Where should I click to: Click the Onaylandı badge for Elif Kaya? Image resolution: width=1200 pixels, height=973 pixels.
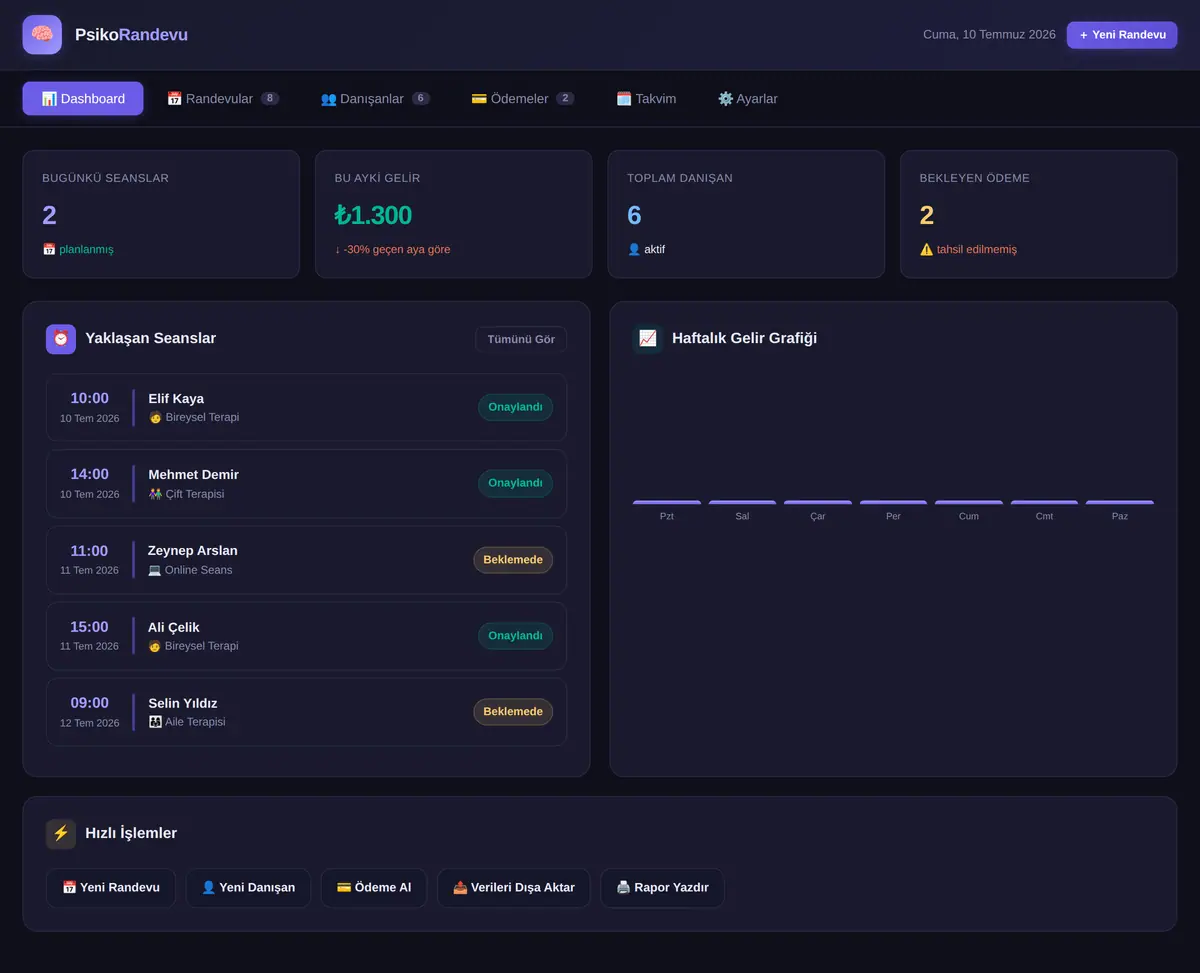click(x=515, y=407)
